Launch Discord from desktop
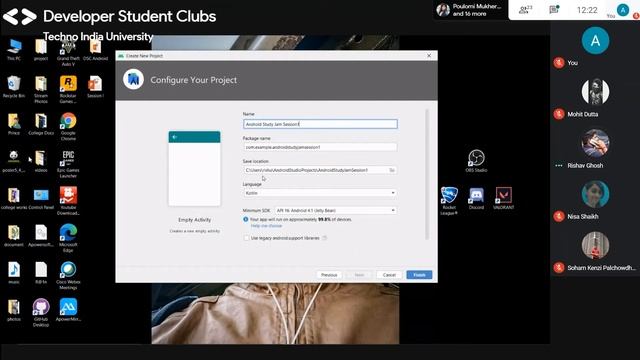The width and height of the screenshot is (640, 360). click(x=476, y=199)
